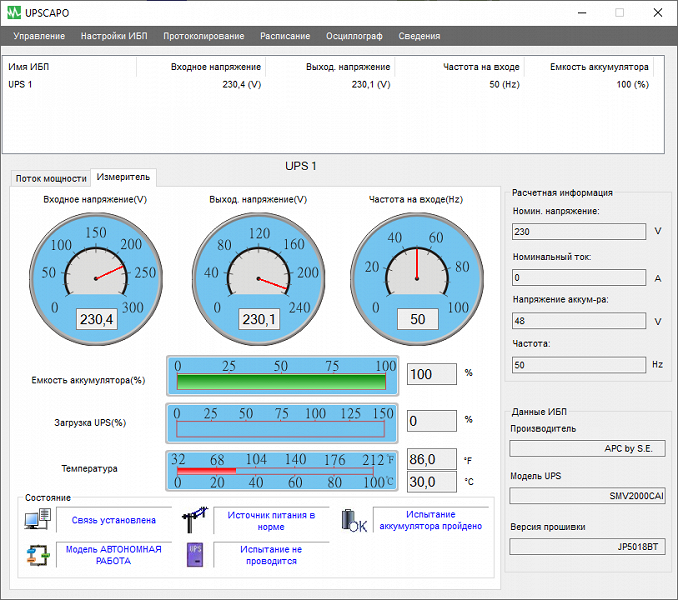Click the UPSCAPO app icon in title bar

[x=14, y=13]
